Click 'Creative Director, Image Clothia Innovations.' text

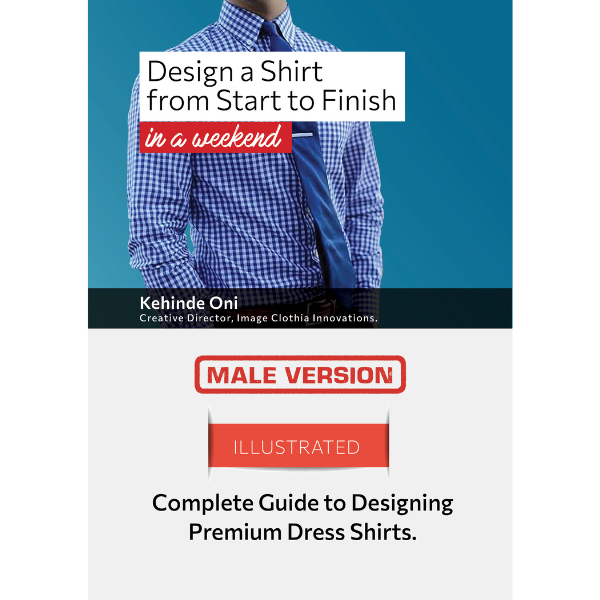point(259,318)
